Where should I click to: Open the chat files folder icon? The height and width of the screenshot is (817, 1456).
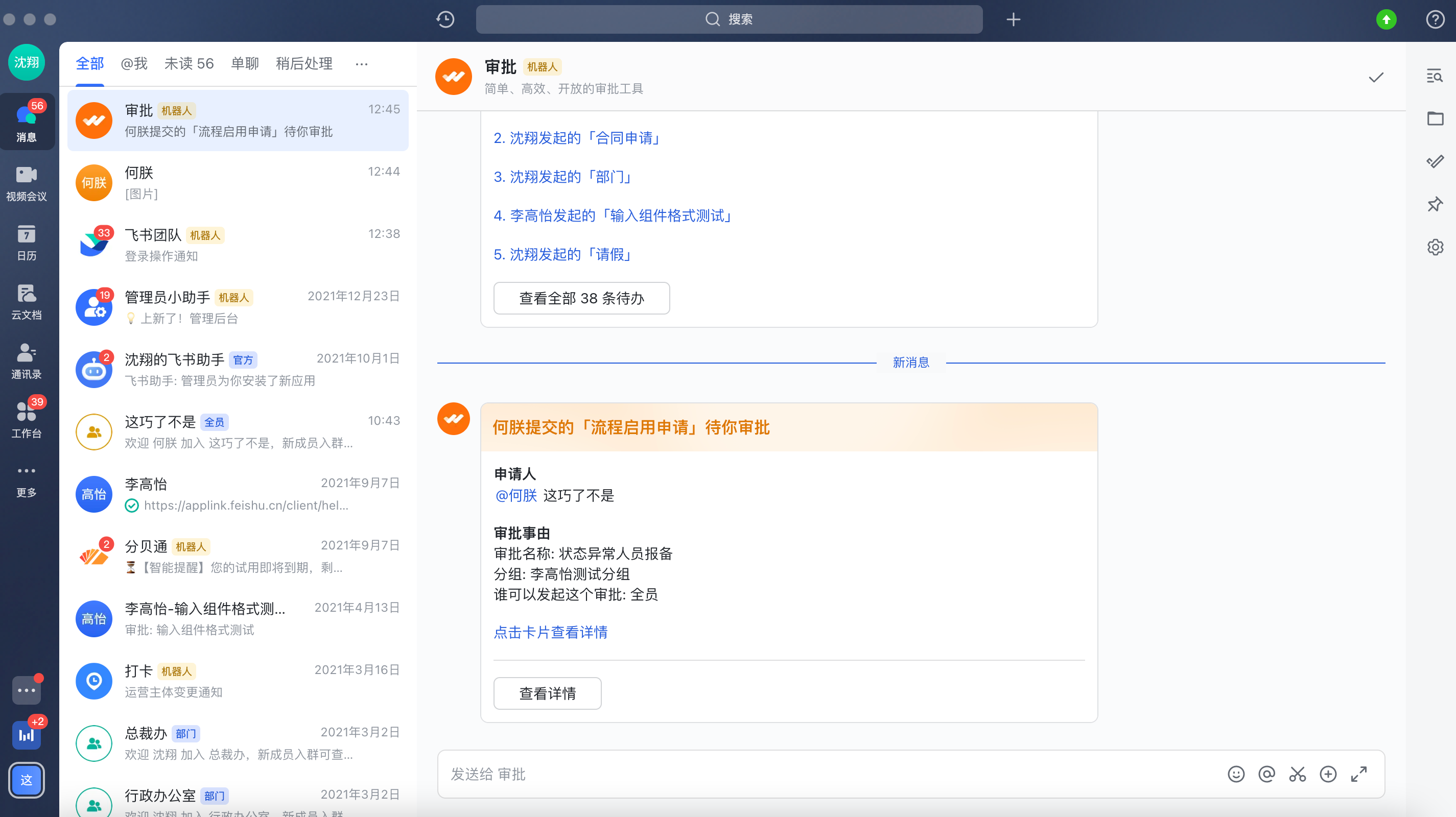(x=1435, y=118)
